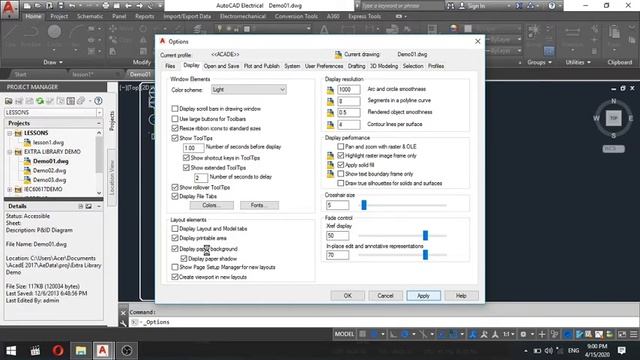The height and width of the screenshot is (360, 640).
Task: Uncheck Resize ribbon icons to standard sizes
Action: pos(175,128)
